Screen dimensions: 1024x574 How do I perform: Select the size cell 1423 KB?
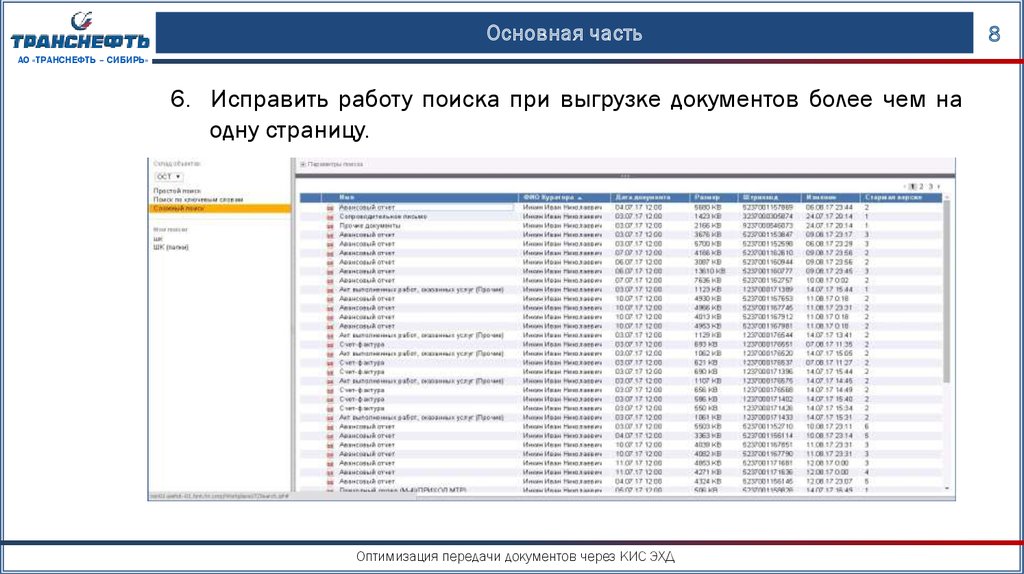click(x=708, y=216)
